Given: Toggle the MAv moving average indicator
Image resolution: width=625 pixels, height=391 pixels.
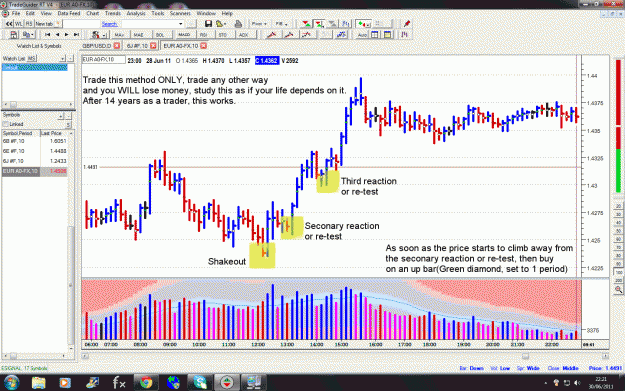Looking at the screenshot, I should (x=119, y=35).
